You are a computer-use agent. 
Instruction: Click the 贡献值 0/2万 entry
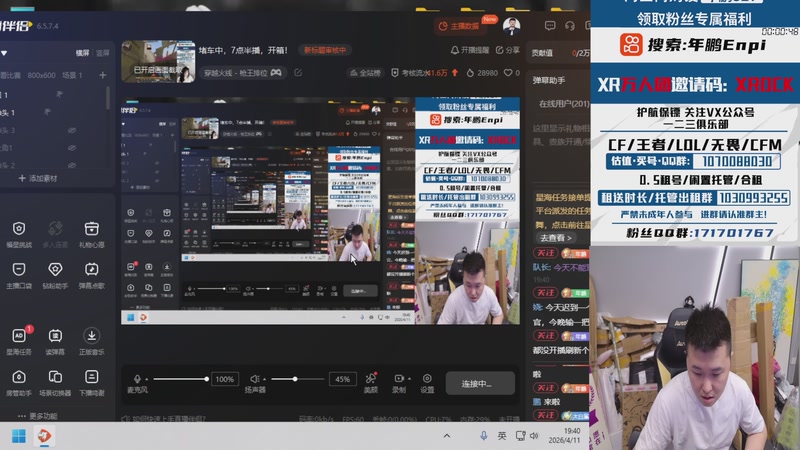(x=560, y=53)
